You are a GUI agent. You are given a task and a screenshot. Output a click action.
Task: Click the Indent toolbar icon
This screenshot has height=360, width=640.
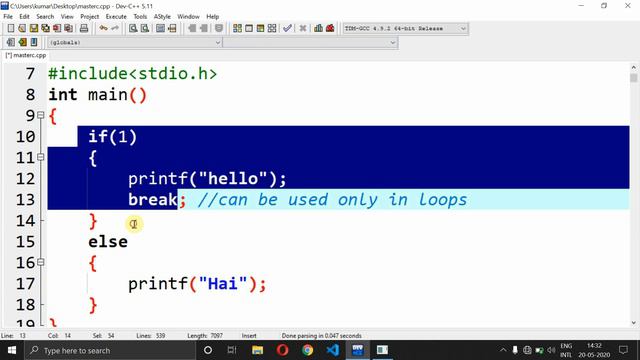tap(192, 28)
